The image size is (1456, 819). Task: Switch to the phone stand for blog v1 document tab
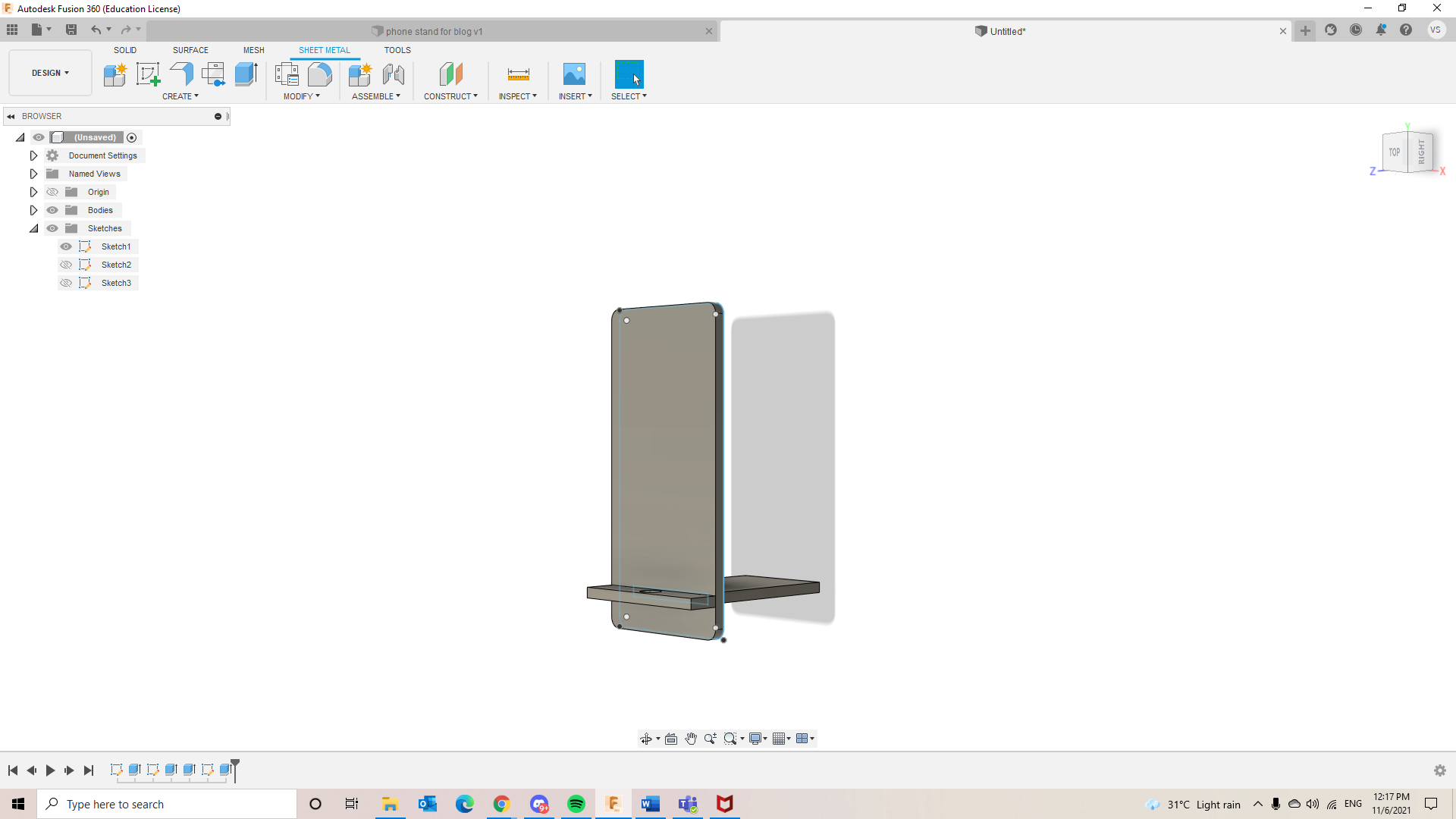click(434, 31)
